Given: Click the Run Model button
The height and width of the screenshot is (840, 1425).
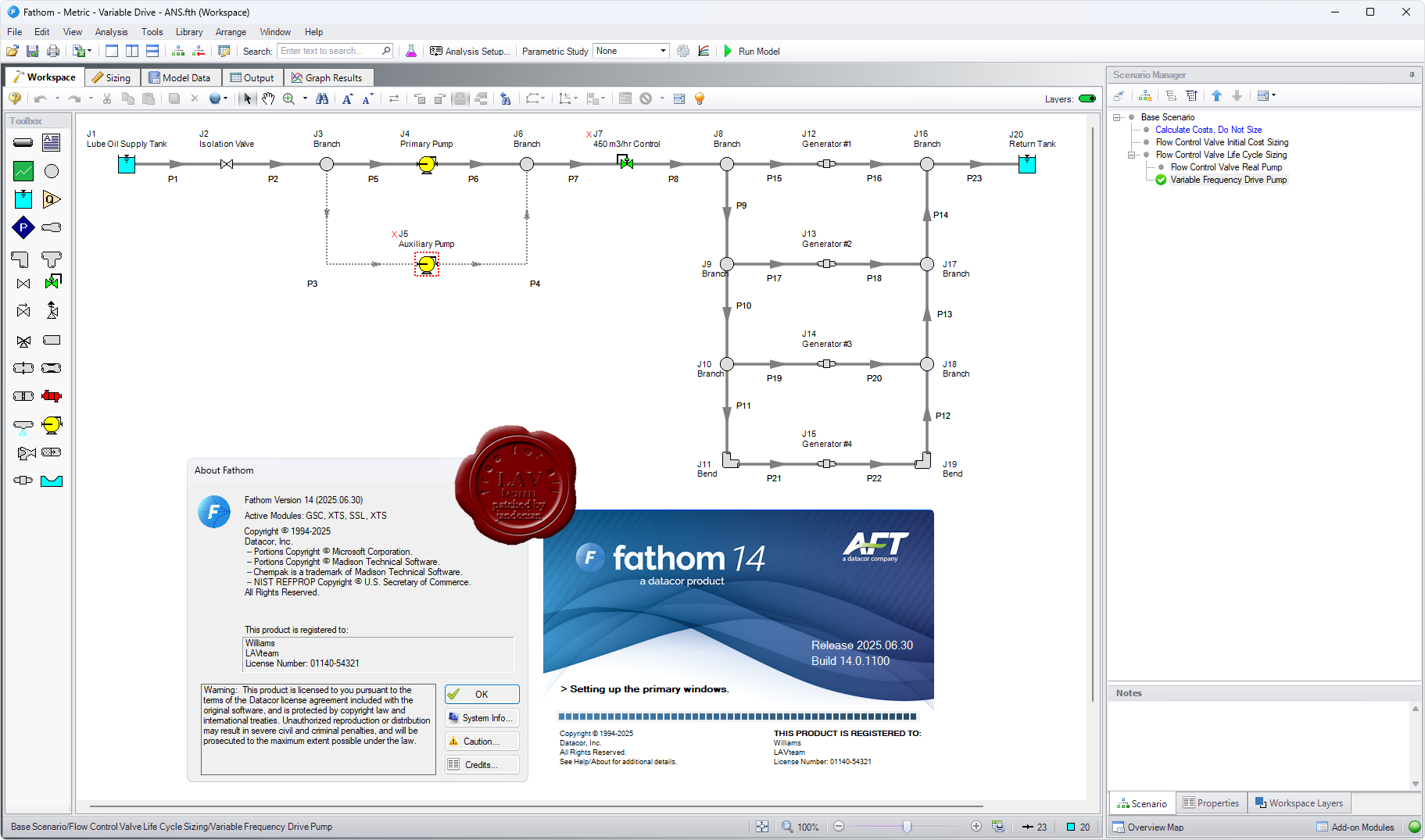Looking at the screenshot, I should click(751, 51).
